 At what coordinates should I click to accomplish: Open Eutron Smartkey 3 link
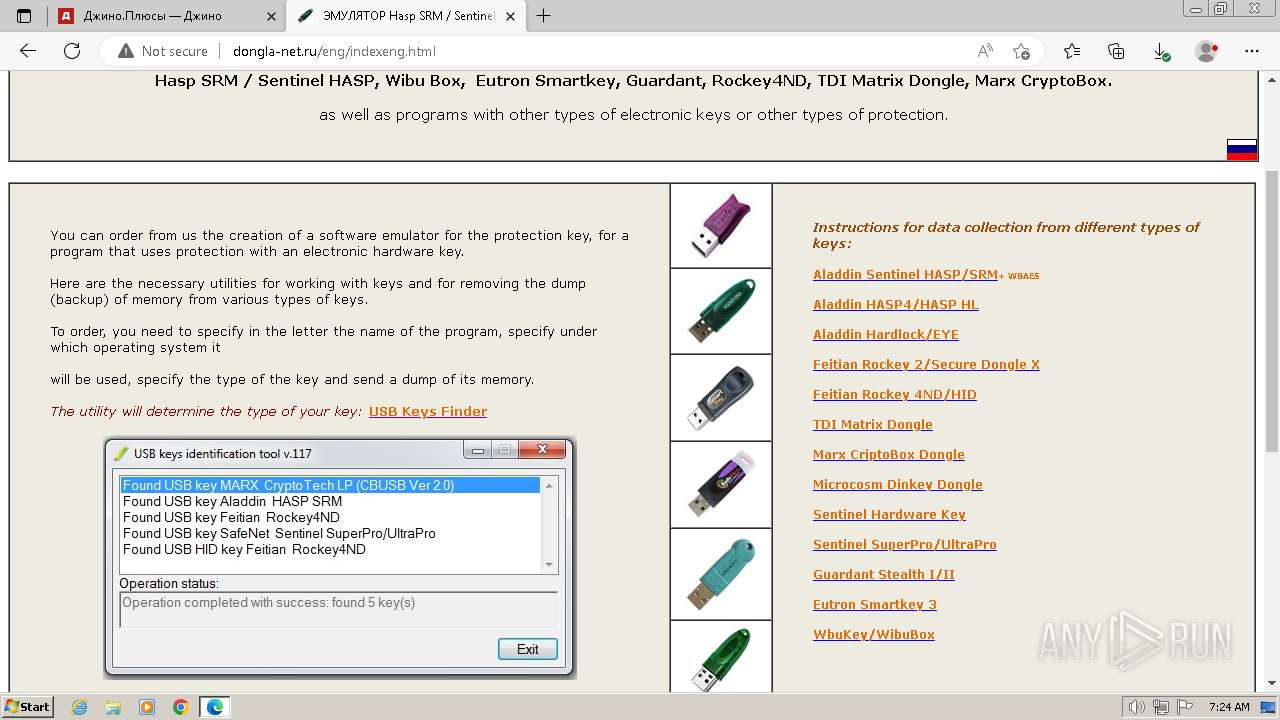875,605
